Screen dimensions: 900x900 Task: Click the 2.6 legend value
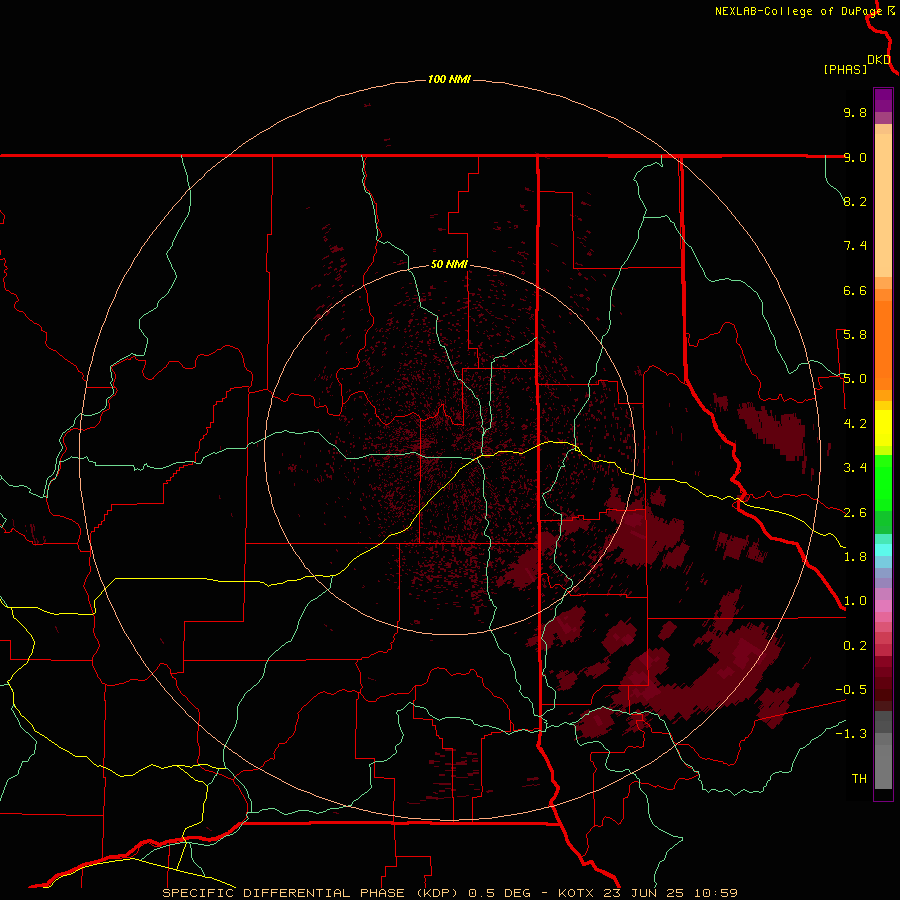point(855,513)
